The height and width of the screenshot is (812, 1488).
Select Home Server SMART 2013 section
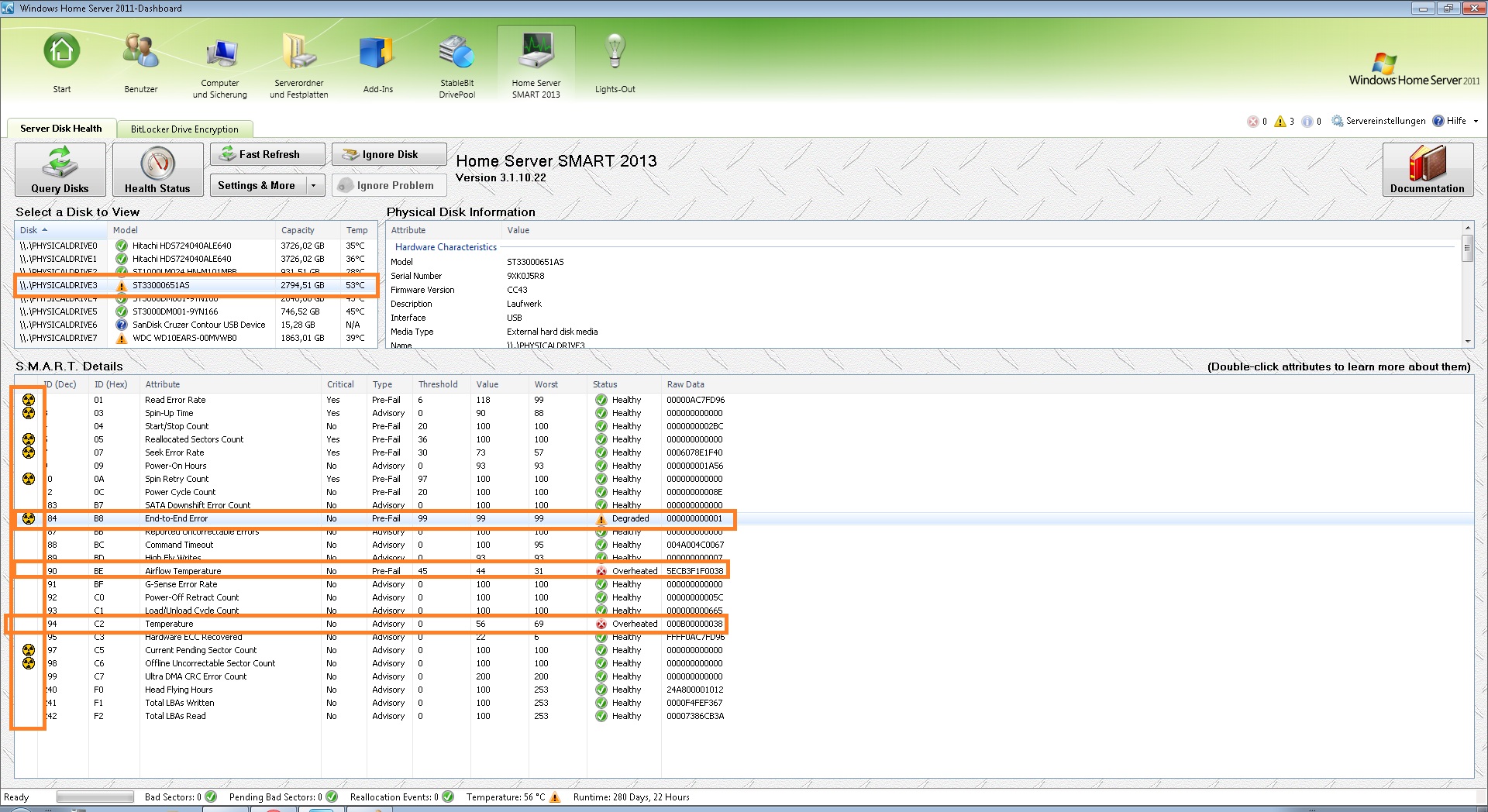(536, 65)
